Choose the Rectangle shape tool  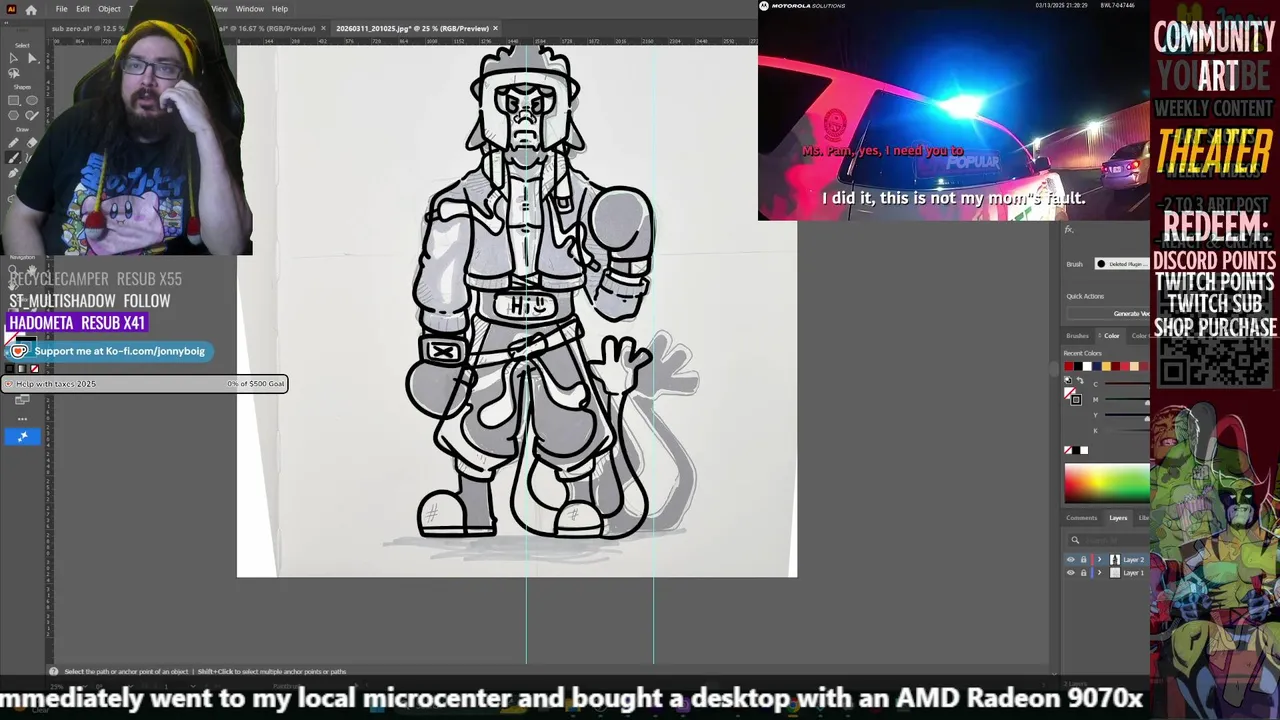[x=13, y=100]
